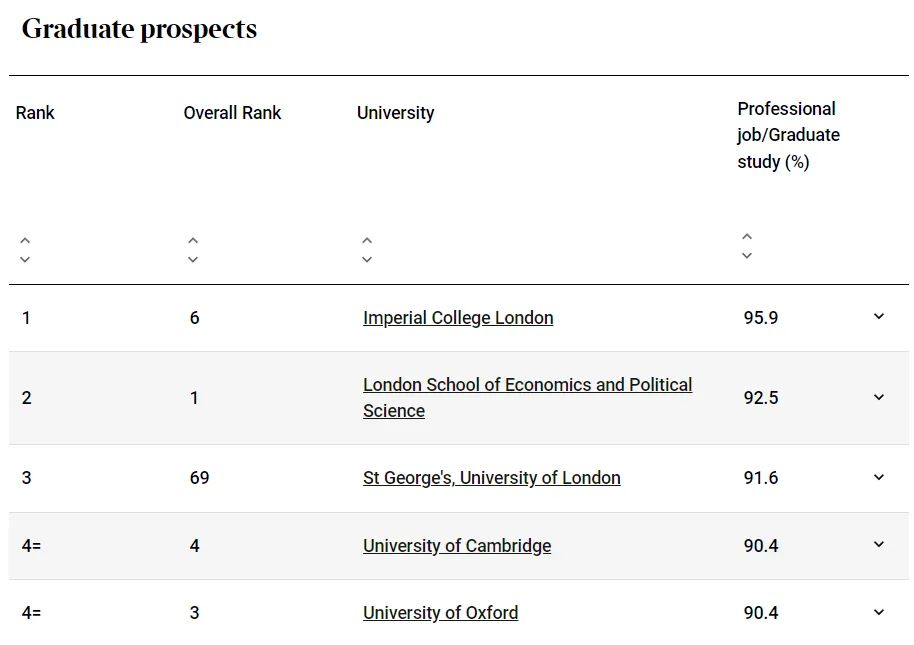Viewport: 914px width, 645px height.
Task: Visit the University of Cambridge link
Action: (457, 546)
